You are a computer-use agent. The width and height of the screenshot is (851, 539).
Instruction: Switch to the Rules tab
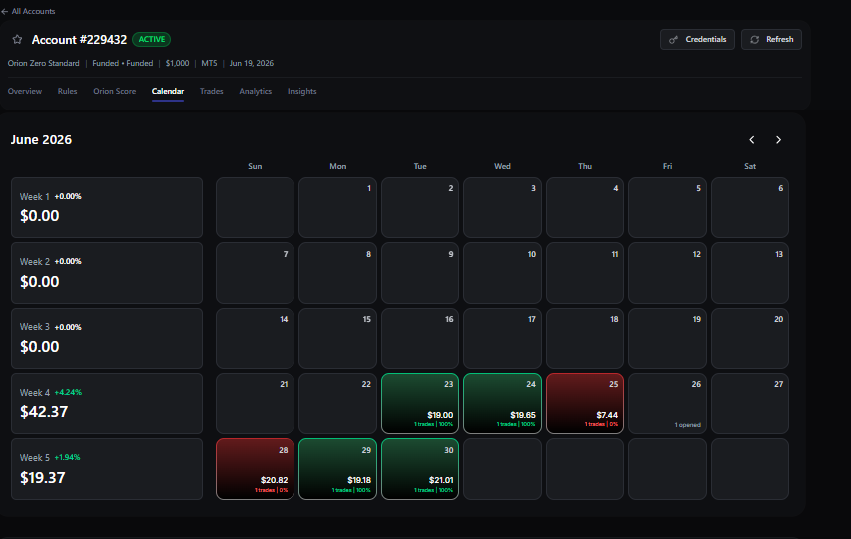(x=67, y=91)
